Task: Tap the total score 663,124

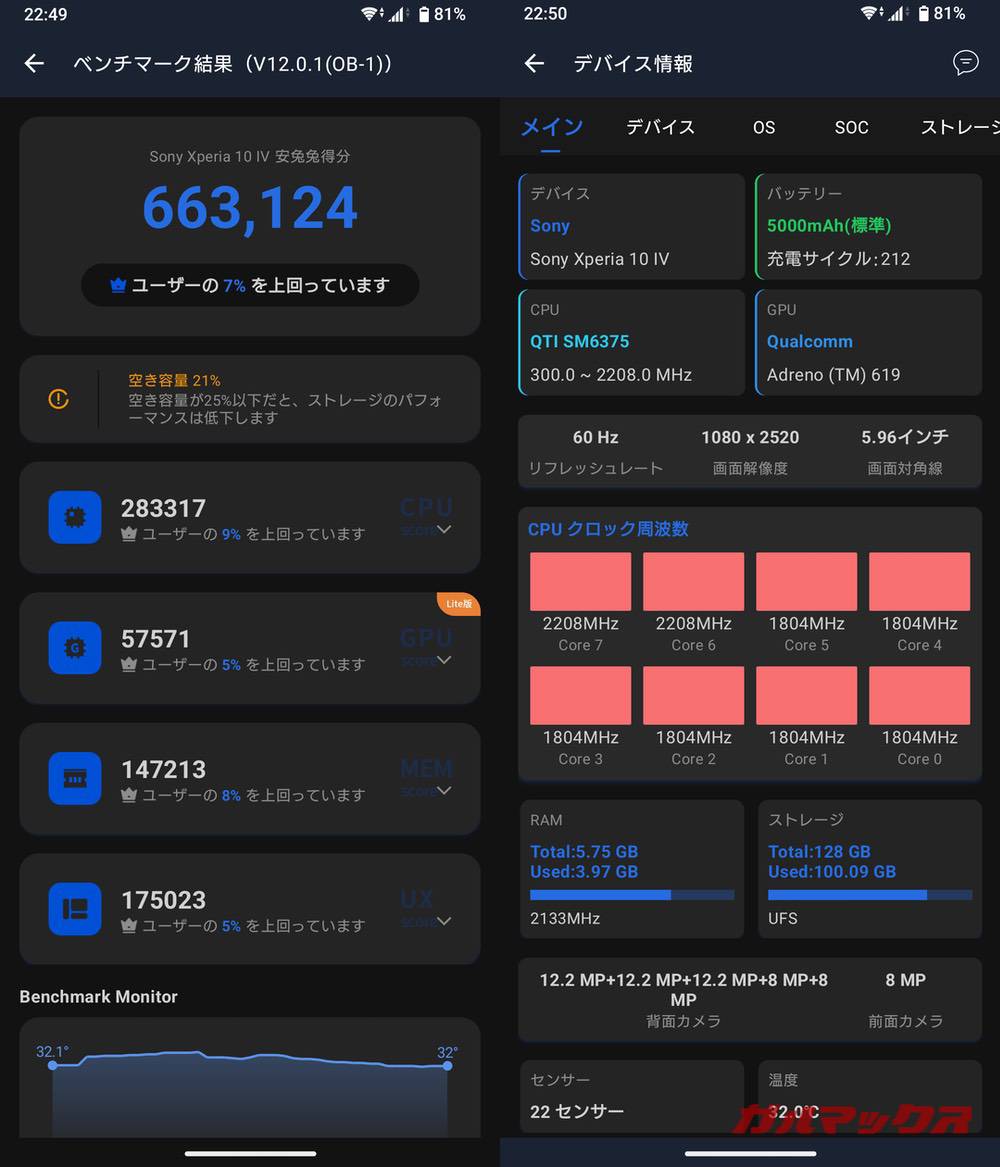Action: [250, 208]
